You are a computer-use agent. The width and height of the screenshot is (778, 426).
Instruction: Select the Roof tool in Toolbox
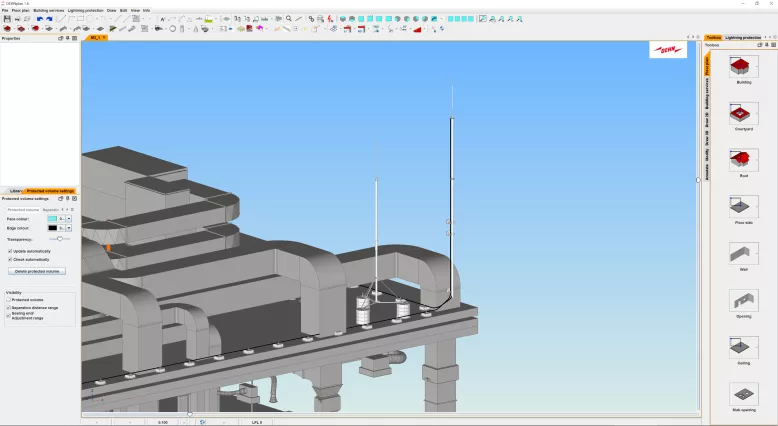pos(743,160)
